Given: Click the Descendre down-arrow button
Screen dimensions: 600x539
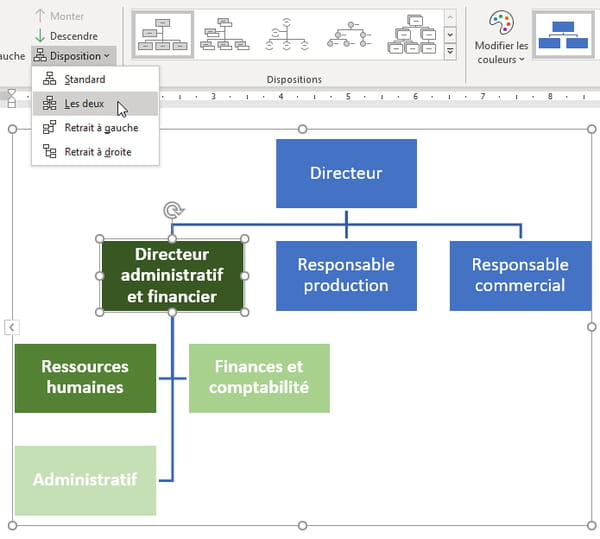Looking at the screenshot, I should tap(66, 36).
